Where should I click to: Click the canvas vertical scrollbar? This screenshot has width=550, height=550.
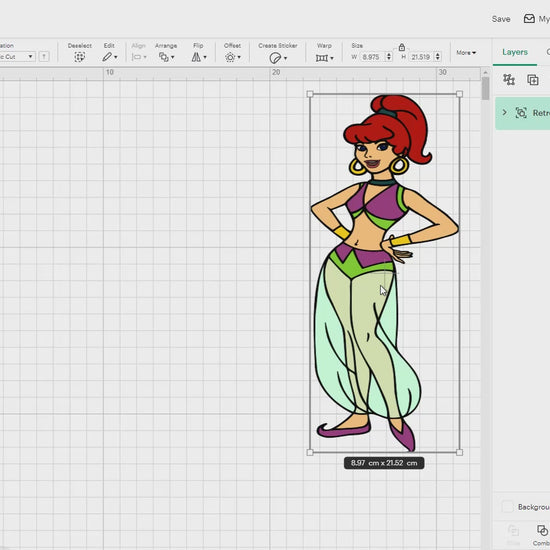(485, 89)
